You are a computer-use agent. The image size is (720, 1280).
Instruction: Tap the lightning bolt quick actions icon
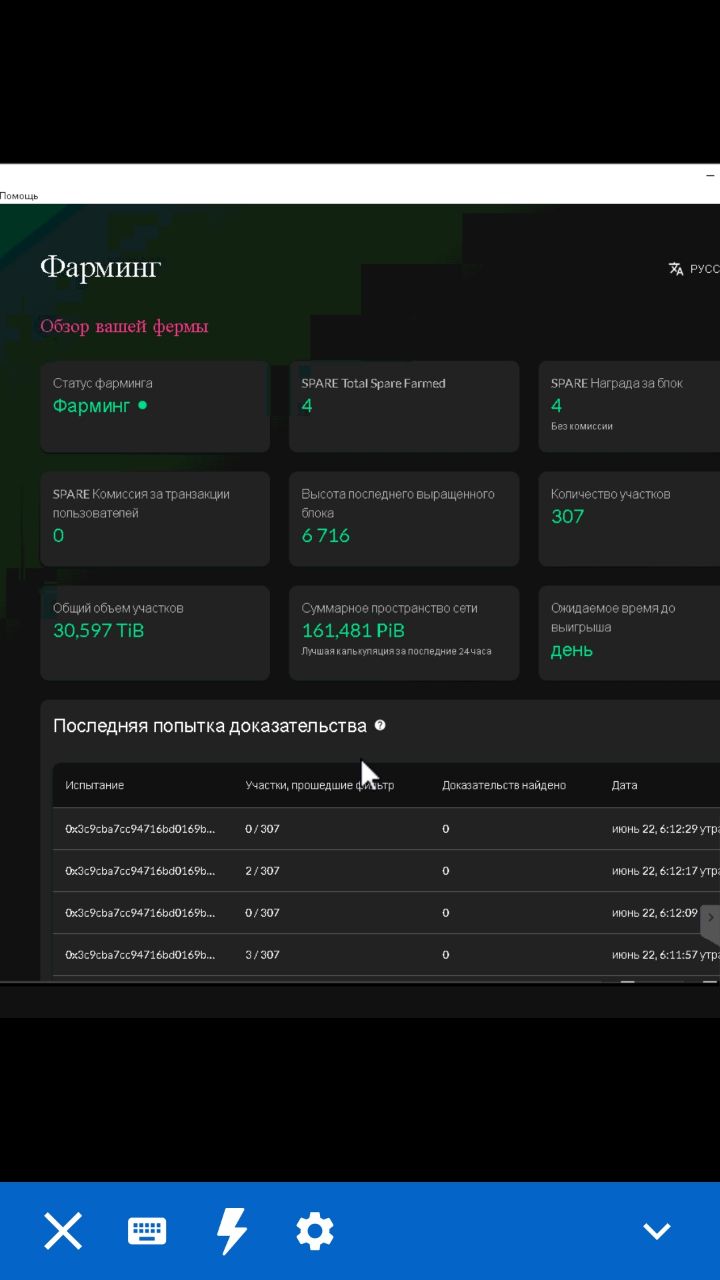click(x=231, y=1231)
